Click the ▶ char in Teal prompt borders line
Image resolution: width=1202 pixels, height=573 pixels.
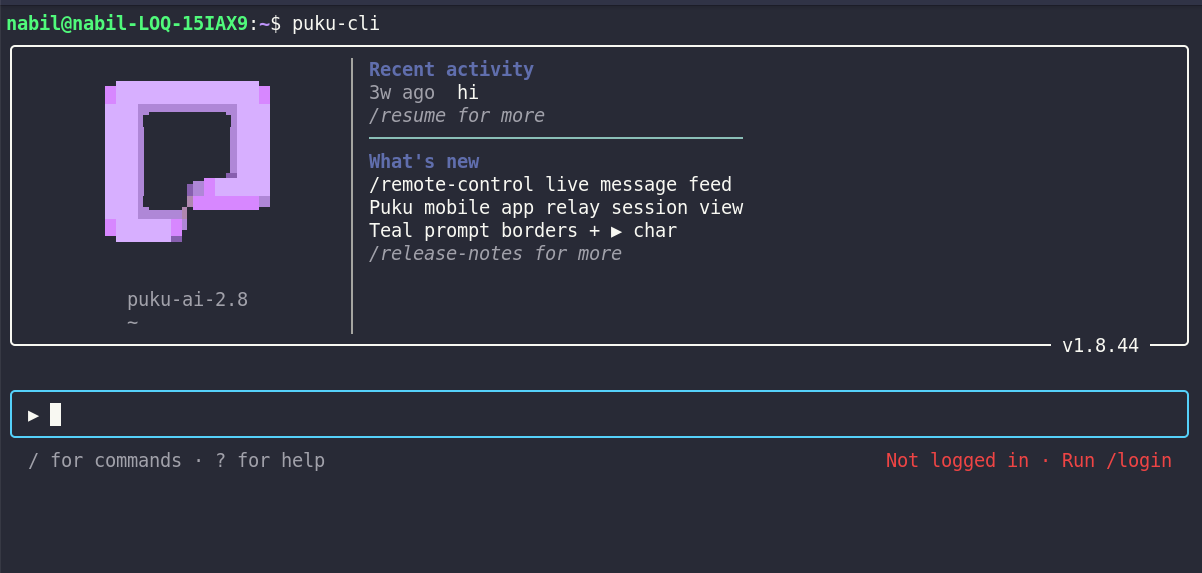616,231
